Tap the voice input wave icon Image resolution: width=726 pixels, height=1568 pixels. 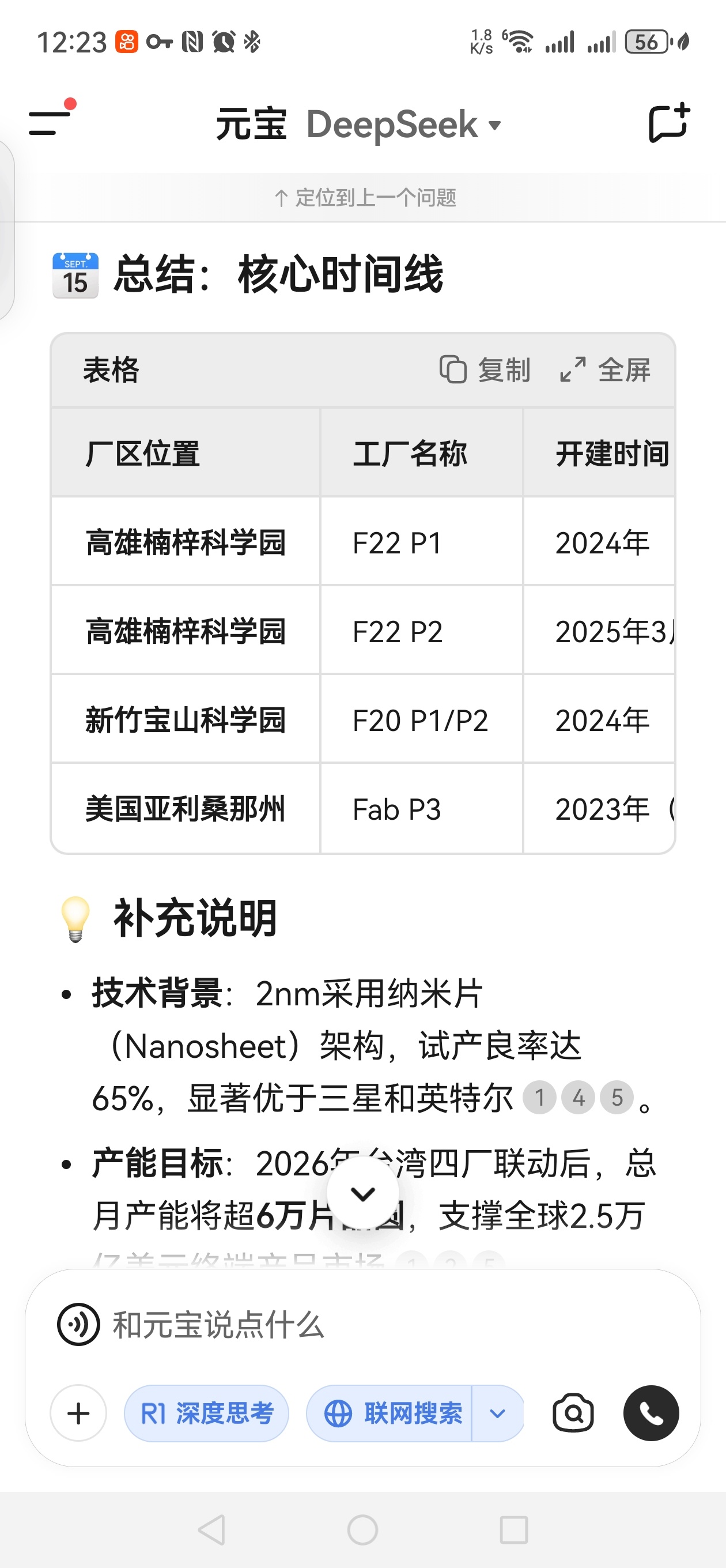click(x=78, y=1325)
